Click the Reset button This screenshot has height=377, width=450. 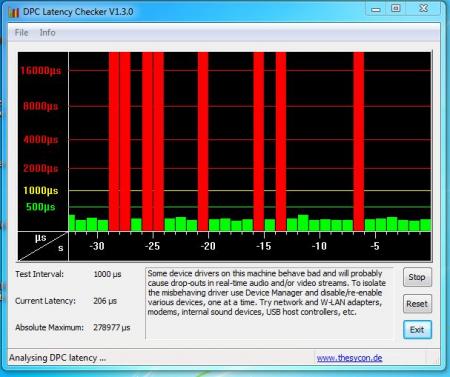coord(417,304)
